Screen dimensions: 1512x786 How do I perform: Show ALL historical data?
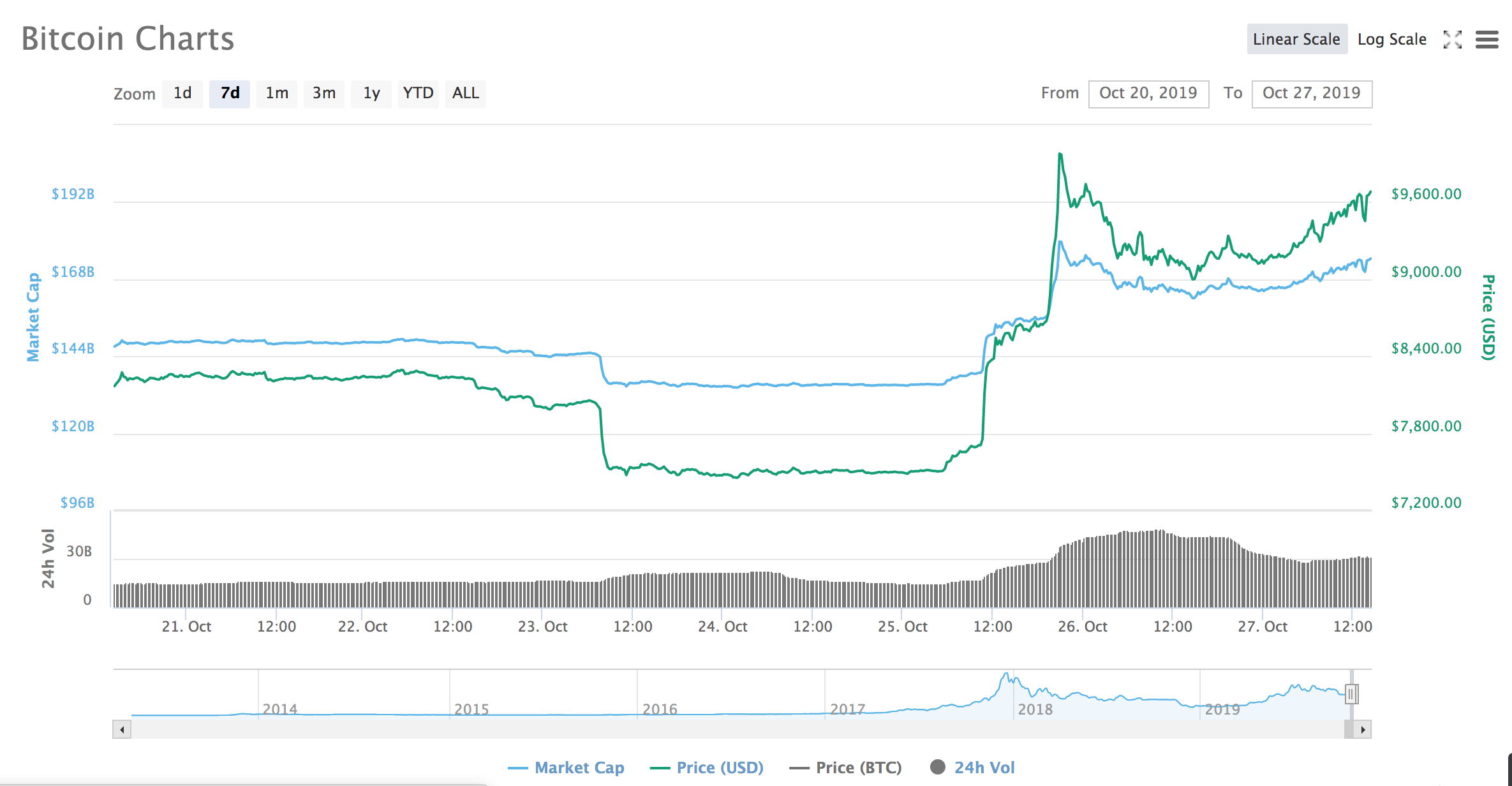(465, 93)
